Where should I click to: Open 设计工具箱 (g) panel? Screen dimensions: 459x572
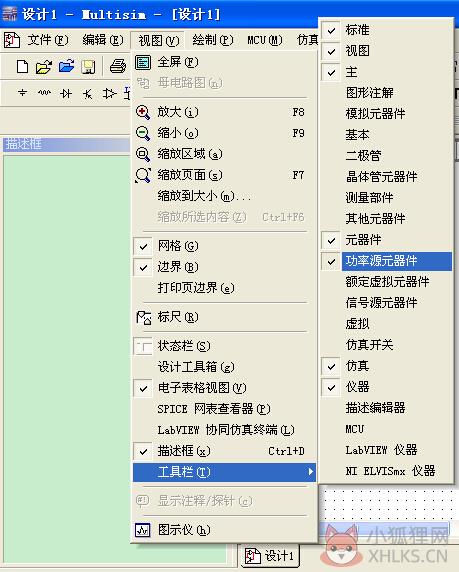[x=223, y=367]
